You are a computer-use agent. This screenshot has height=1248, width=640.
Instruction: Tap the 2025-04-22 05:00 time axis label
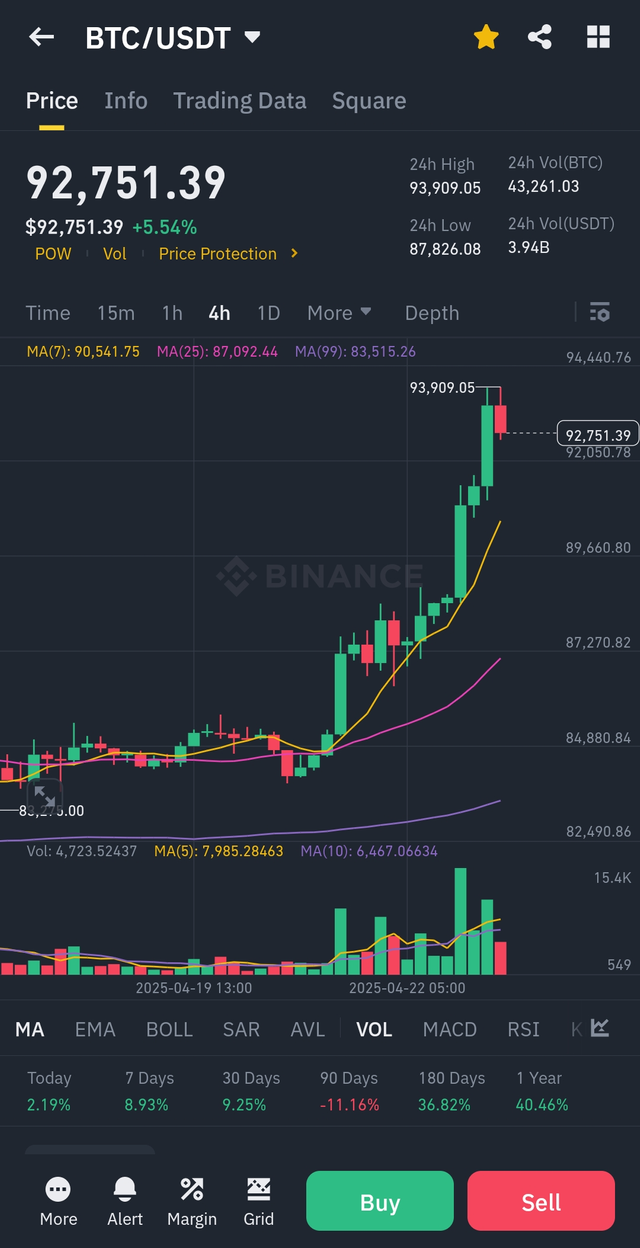click(x=406, y=988)
